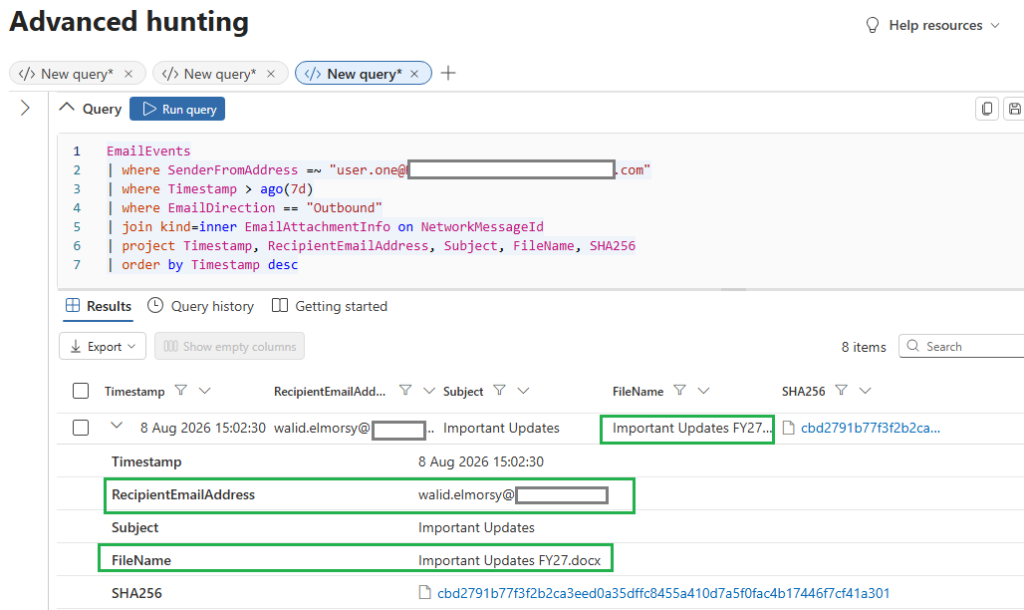1024x610 pixels.
Task: Close the first New query tab
Action: [129, 74]
